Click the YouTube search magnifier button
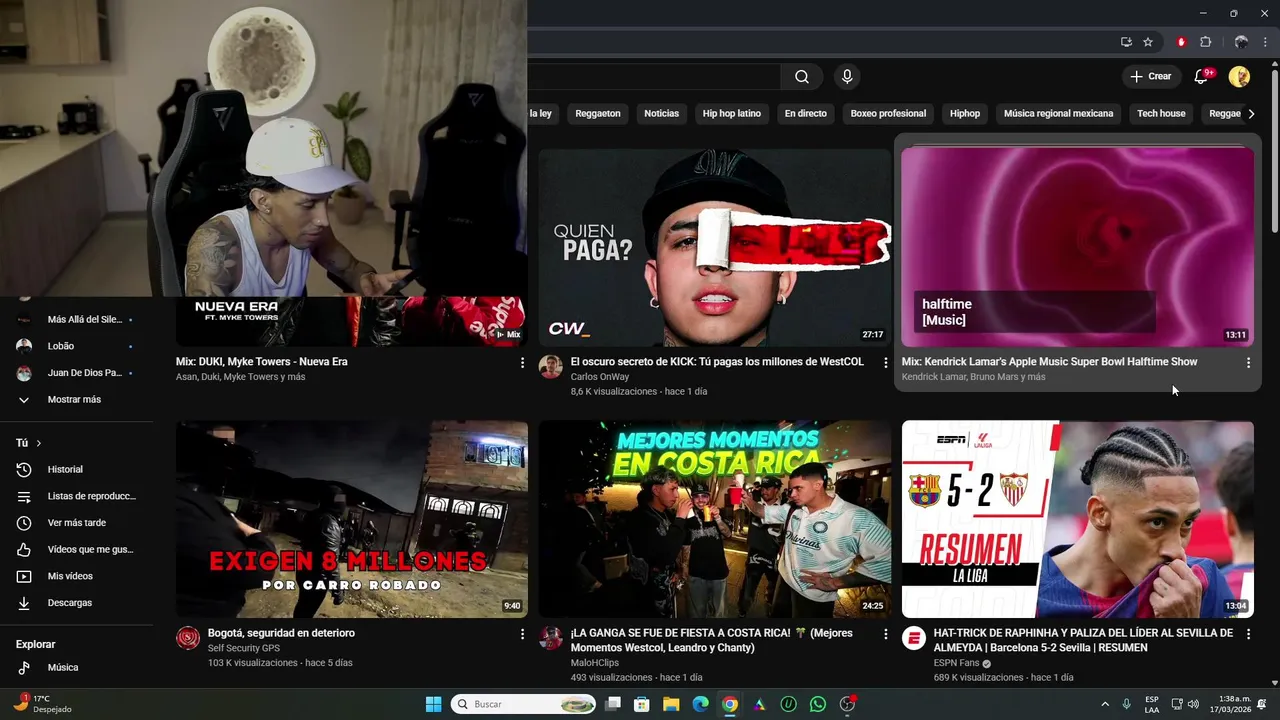Viewport: 1280px width, 720px height. click(x=802, y=77)
